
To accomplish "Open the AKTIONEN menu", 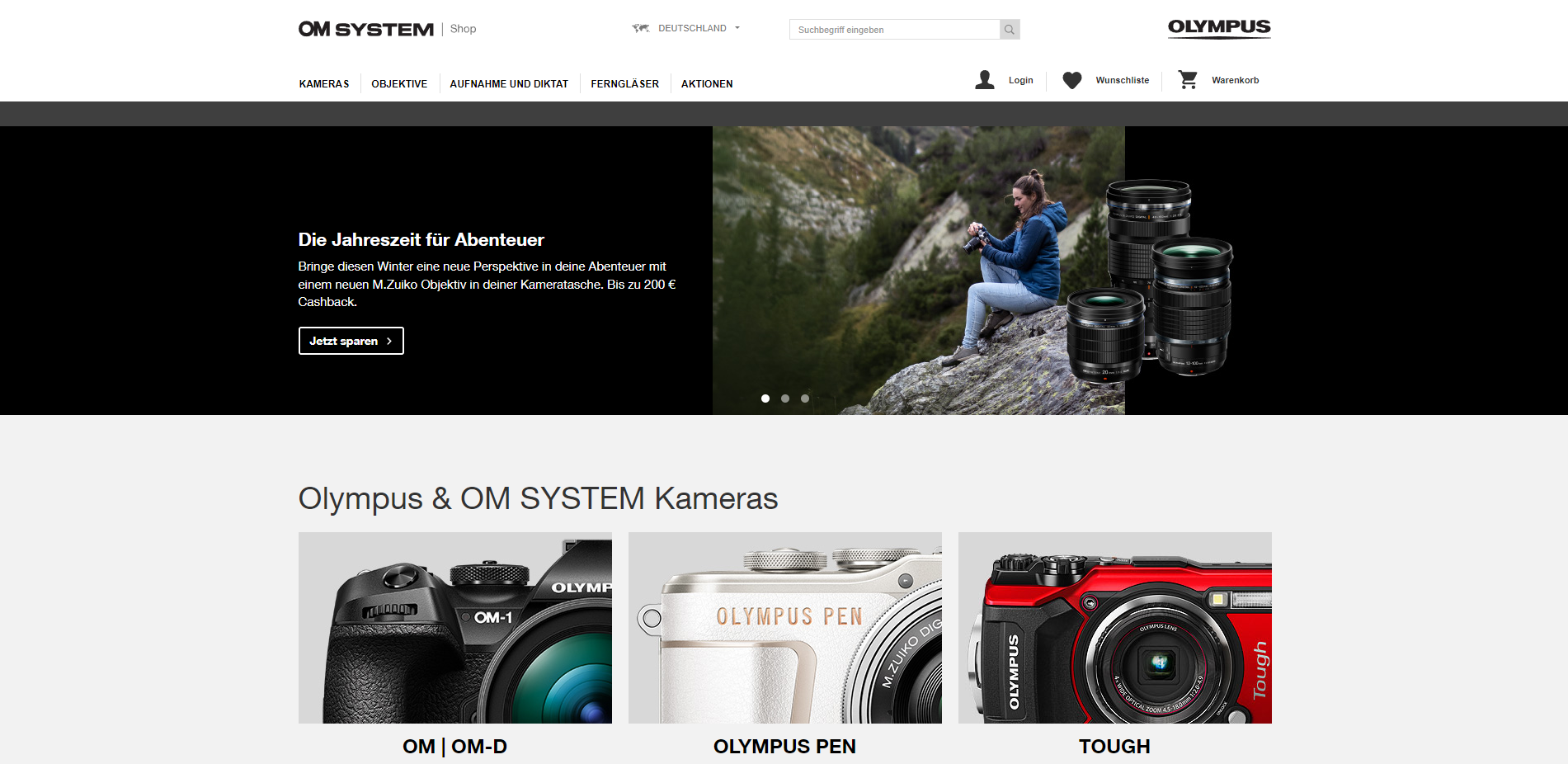I will coord(707,84).
